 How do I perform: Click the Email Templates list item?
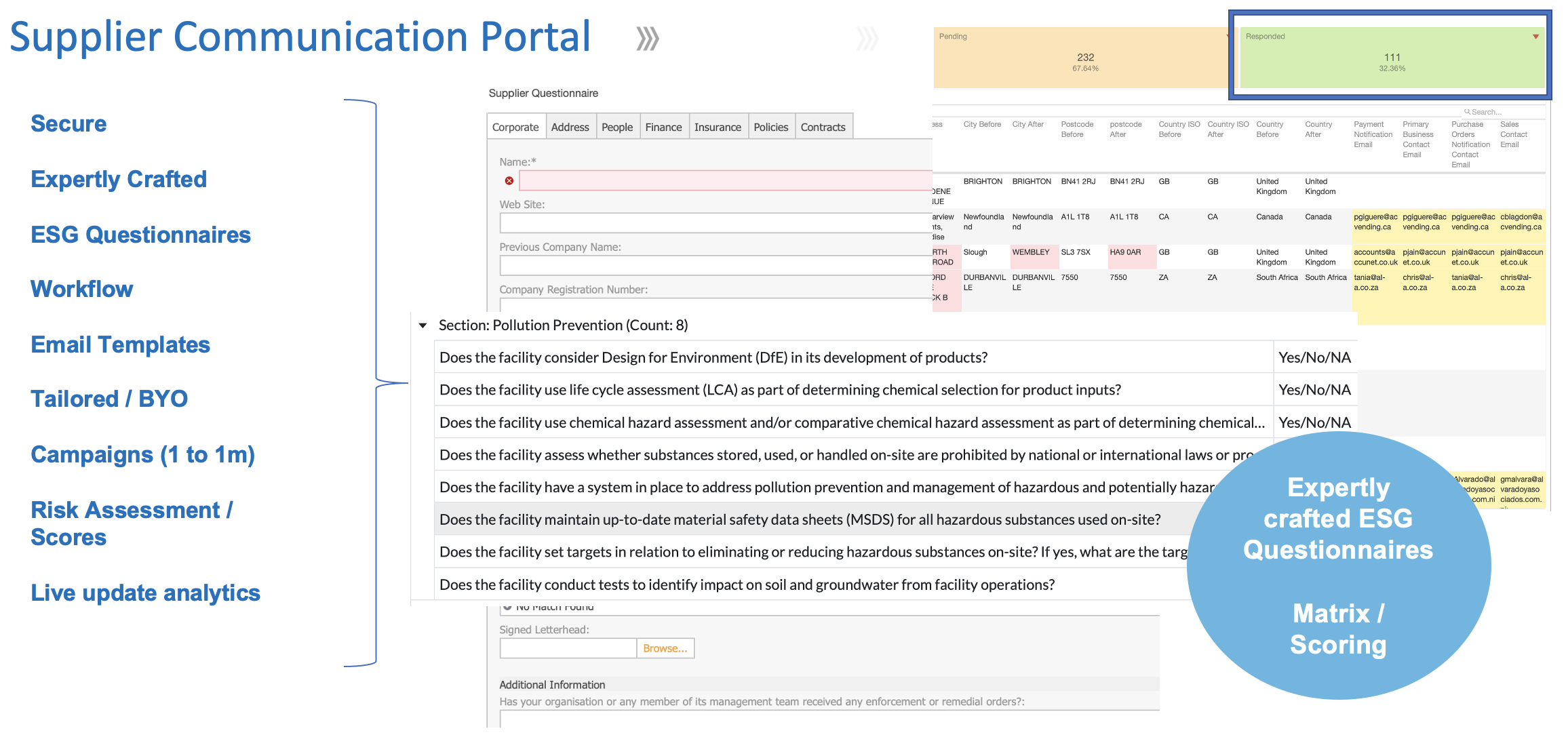[120, 344]
